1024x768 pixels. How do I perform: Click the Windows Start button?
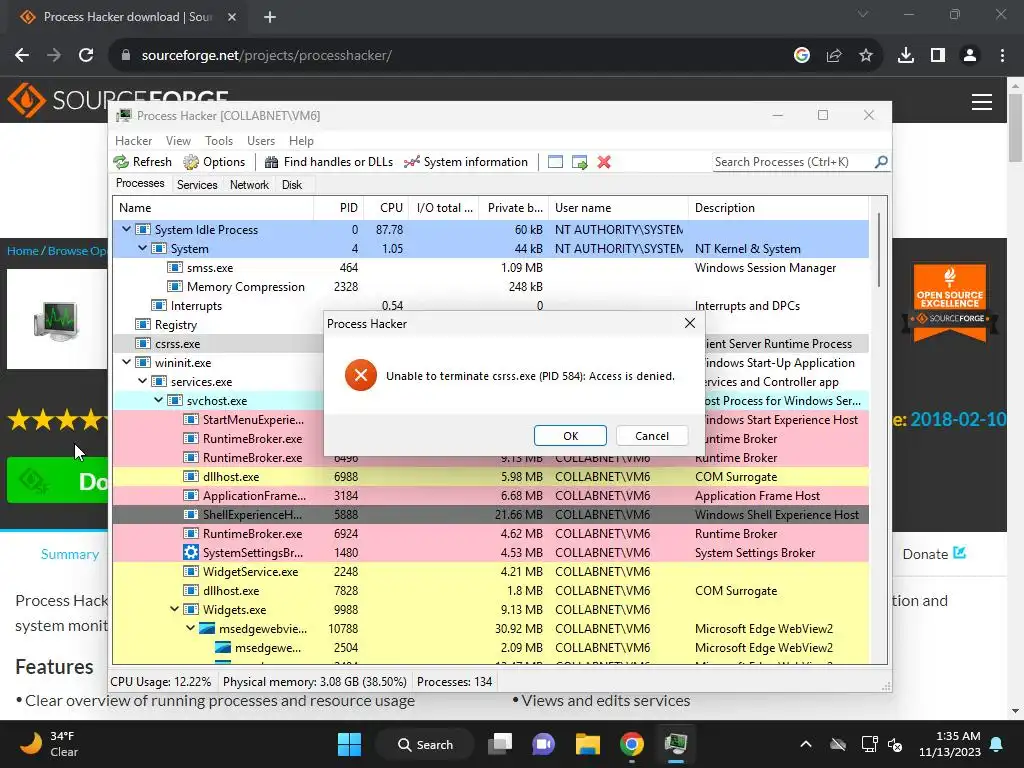coord(349,744)
